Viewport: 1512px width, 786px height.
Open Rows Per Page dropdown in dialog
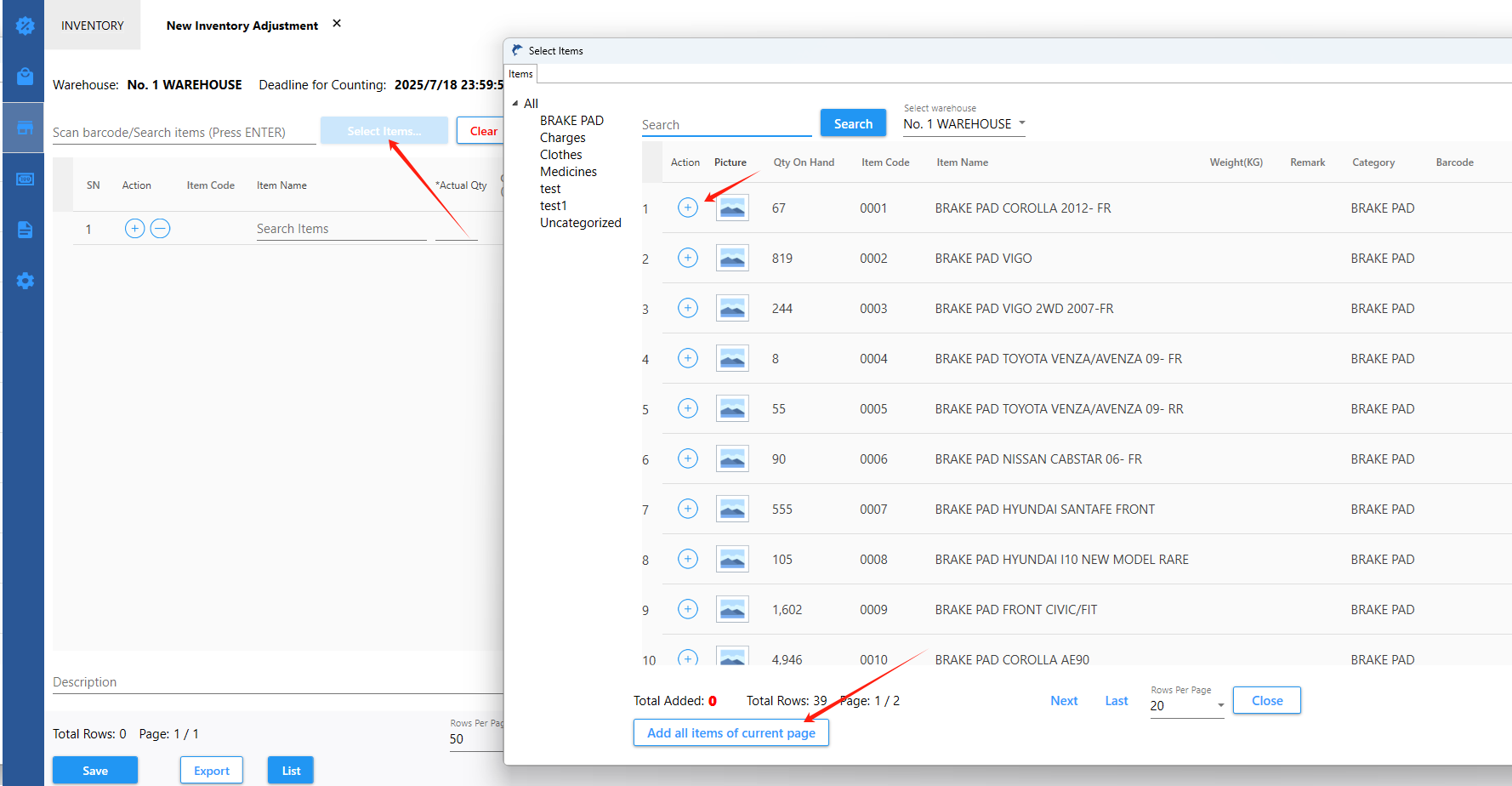click(x=1186, y=706)
